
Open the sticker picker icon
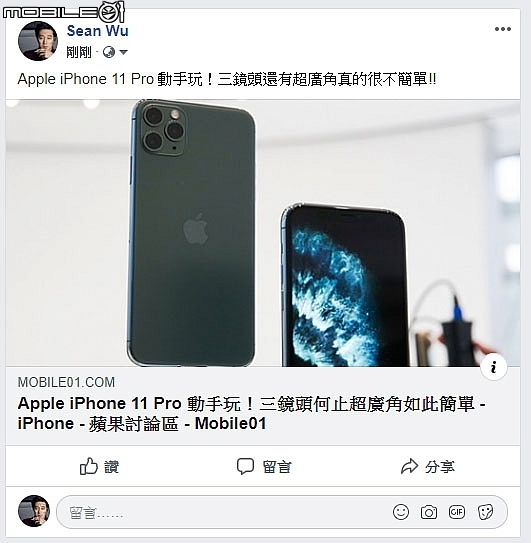(485, 512)
